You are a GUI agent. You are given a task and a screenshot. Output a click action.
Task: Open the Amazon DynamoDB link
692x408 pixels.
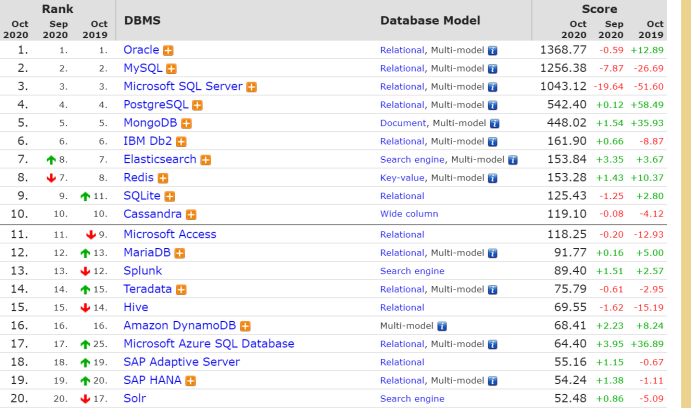(180, 325)
